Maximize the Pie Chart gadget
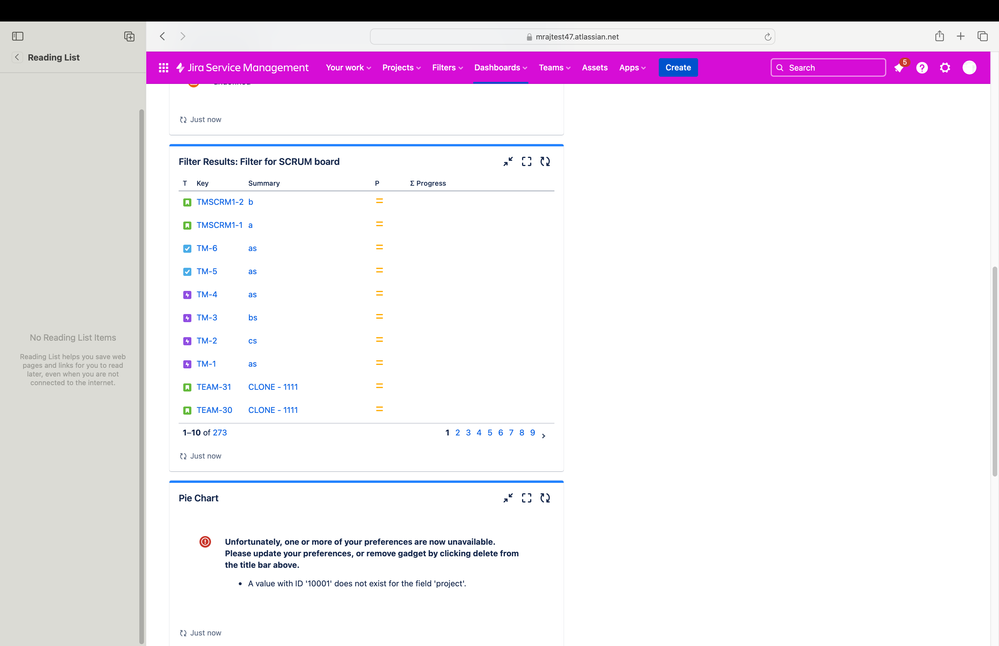 point(526,497)
